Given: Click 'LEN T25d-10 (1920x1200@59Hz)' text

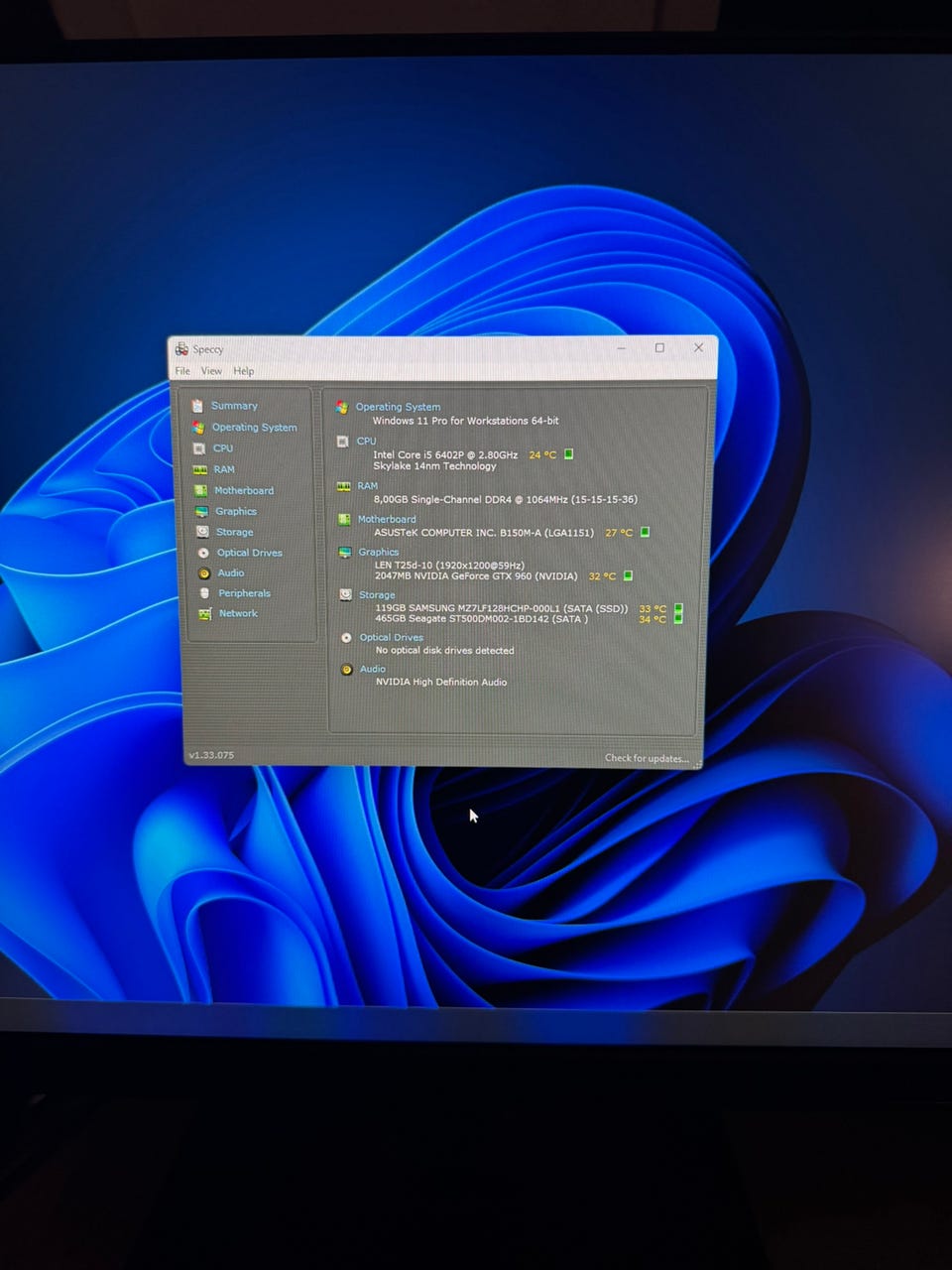Looking at the screenshot, I should [x=449, y=565].
